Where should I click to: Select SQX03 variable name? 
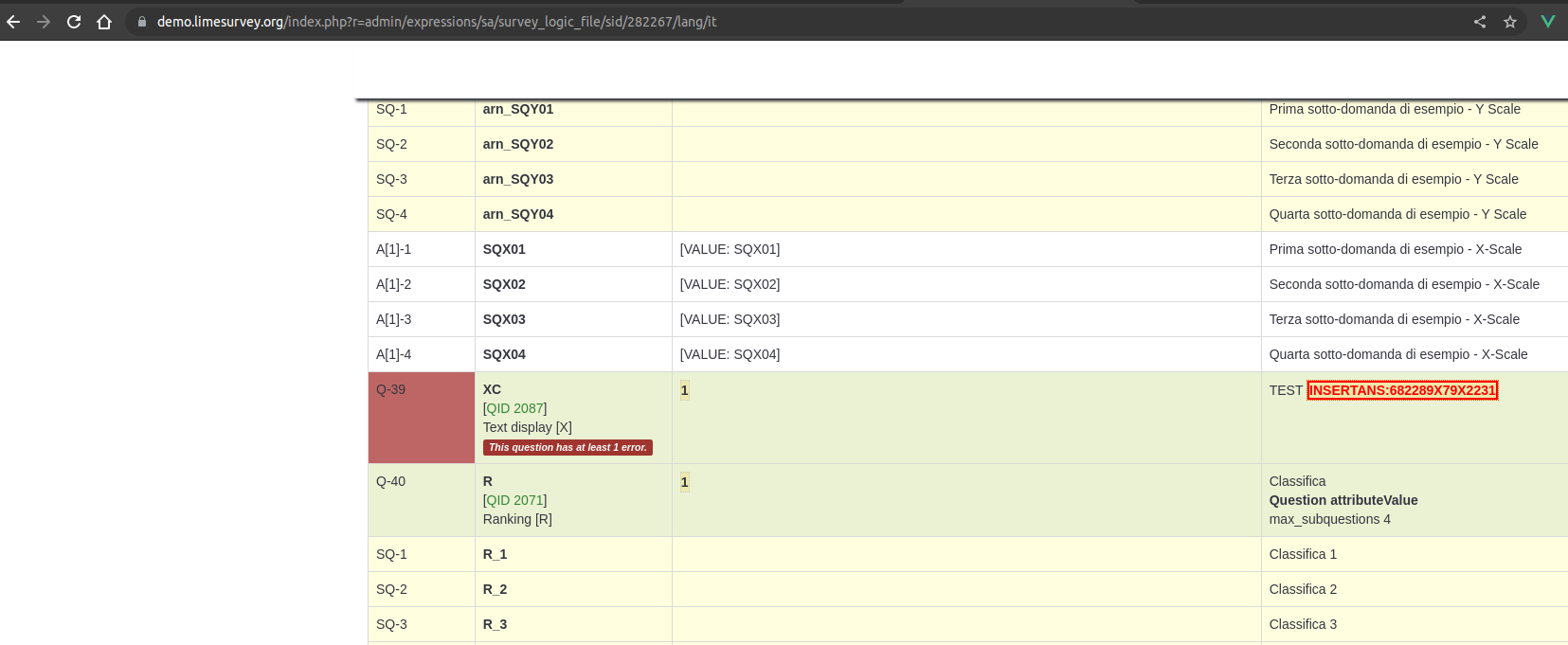coord(504,319)
